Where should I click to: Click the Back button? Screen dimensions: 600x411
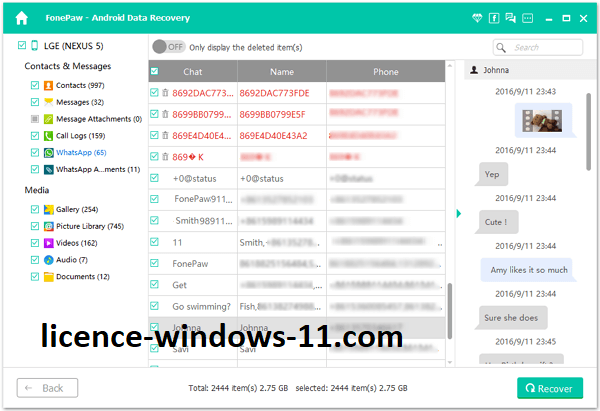tap(45, 388)
